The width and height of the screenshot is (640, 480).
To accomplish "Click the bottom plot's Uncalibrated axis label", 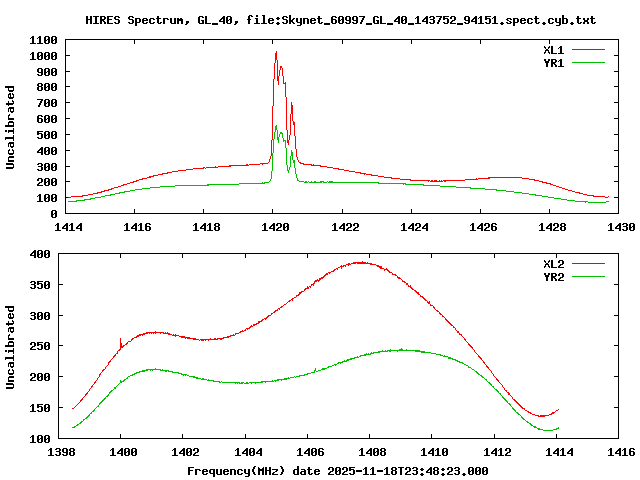I will pyautogui.click(x=11, y=347).
